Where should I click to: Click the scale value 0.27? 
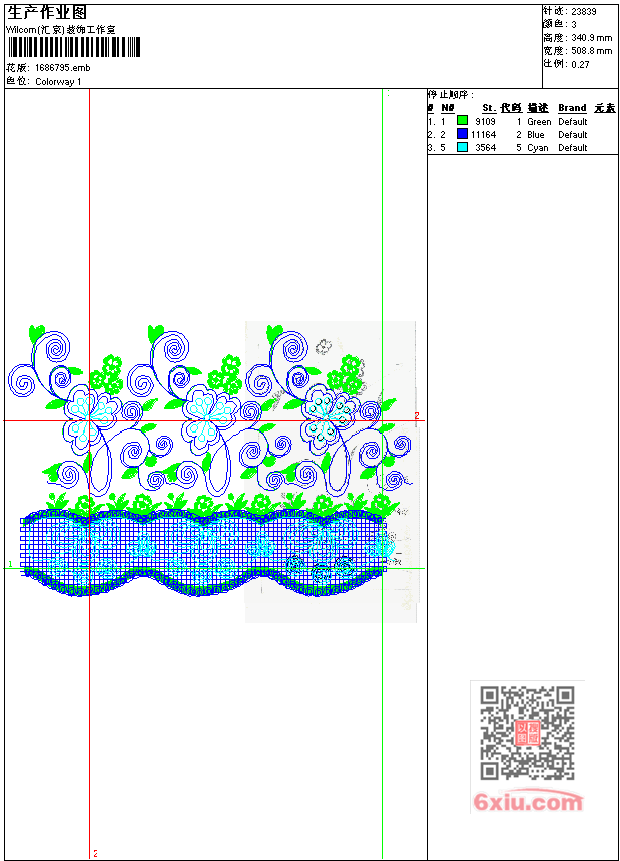click(580, 64)
